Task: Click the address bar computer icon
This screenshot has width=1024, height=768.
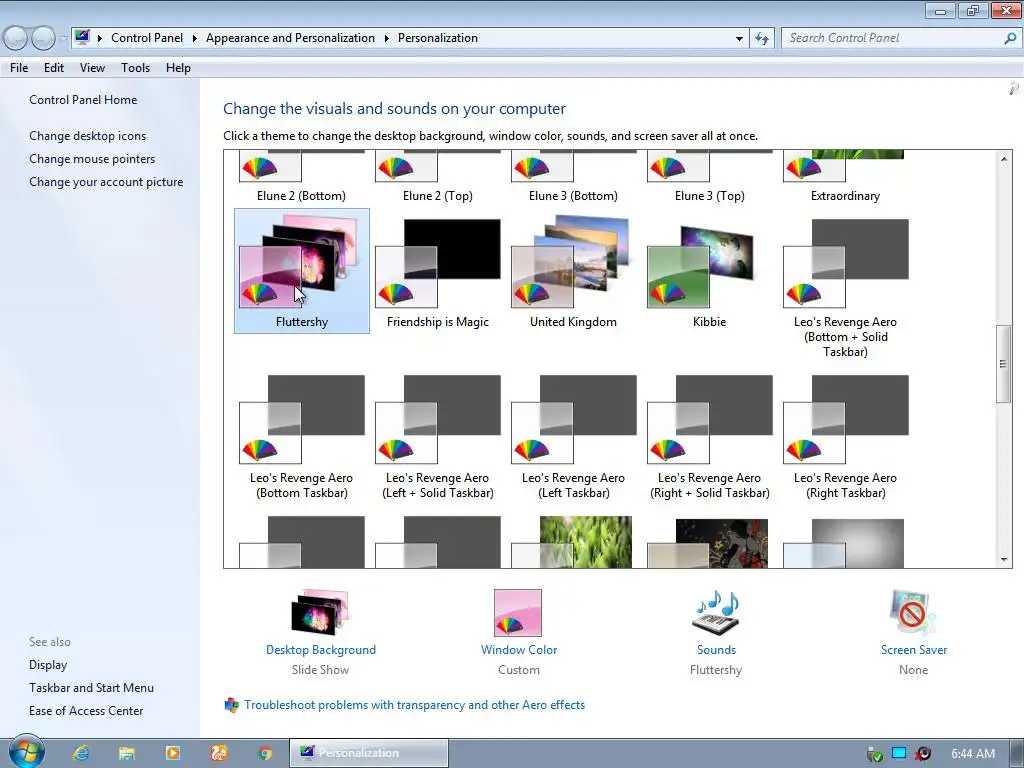Action: [x=82, y=37]
